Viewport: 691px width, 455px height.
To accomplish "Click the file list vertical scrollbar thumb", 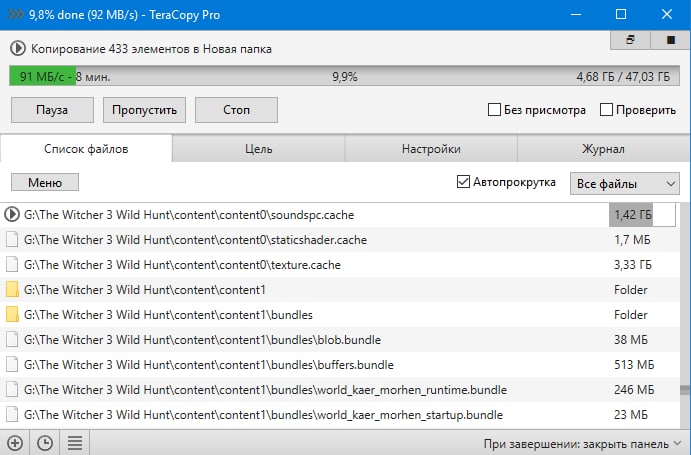I will coord(684,390).
